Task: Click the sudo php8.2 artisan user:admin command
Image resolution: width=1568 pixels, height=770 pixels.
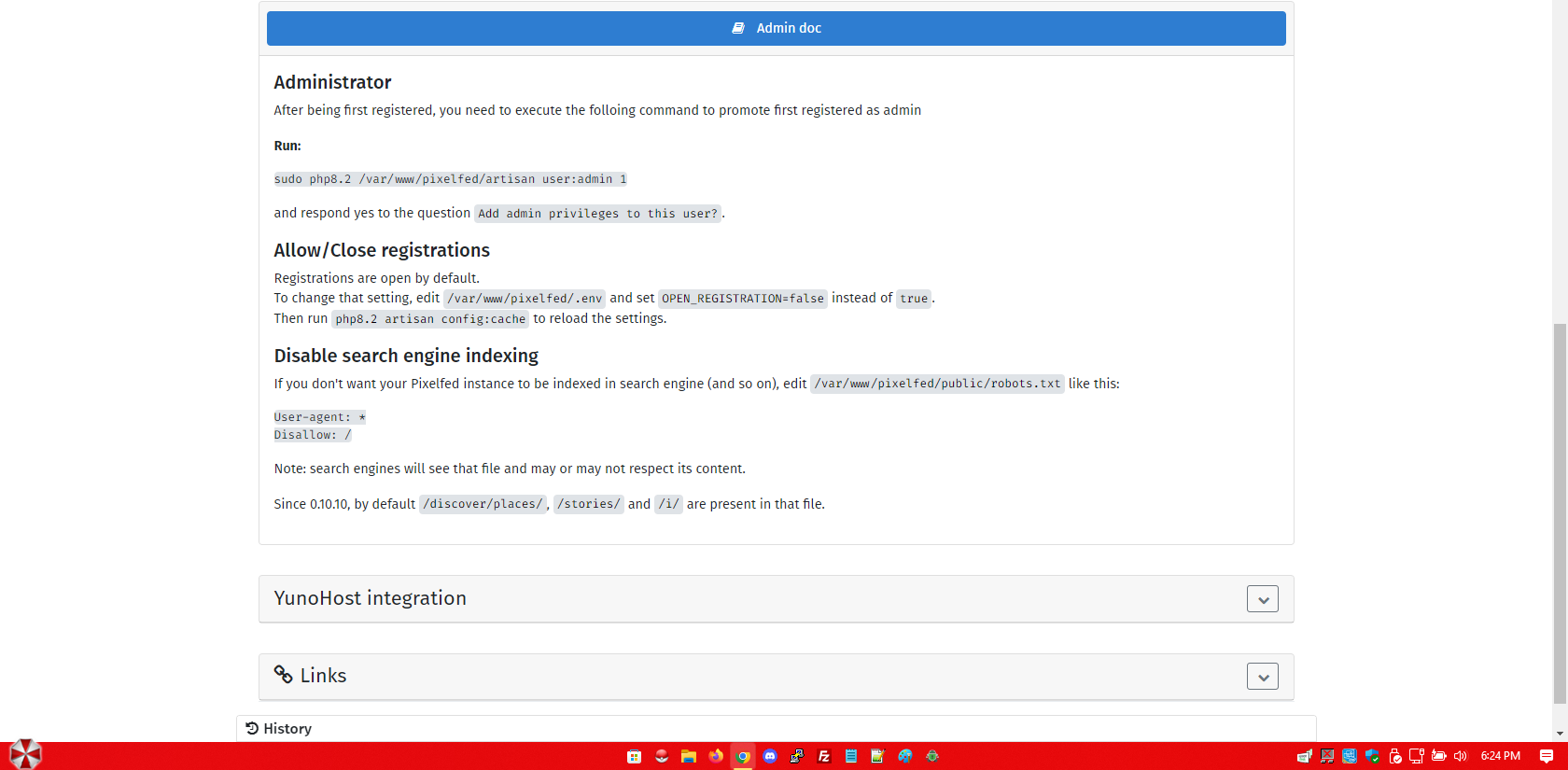Action: click(450, 179)
